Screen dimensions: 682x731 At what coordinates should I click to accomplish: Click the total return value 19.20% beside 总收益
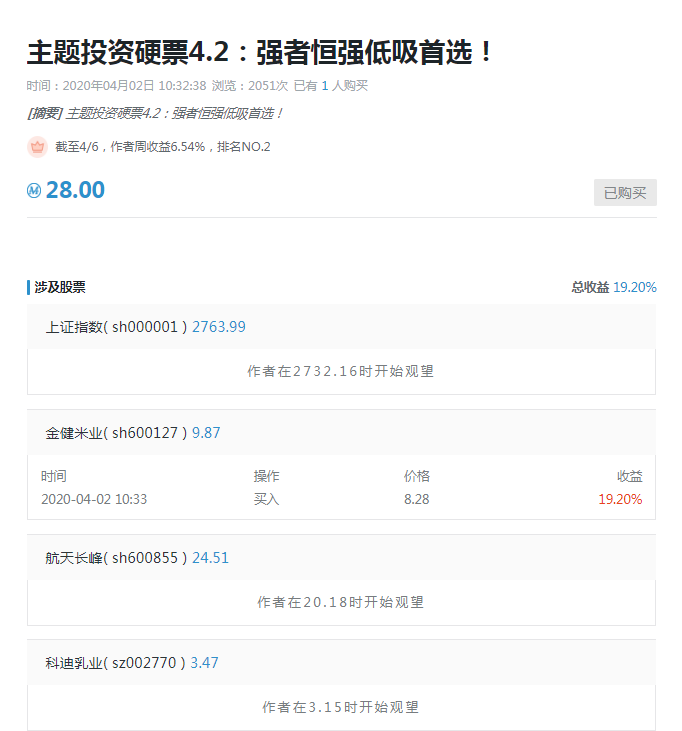pos(634,287)
